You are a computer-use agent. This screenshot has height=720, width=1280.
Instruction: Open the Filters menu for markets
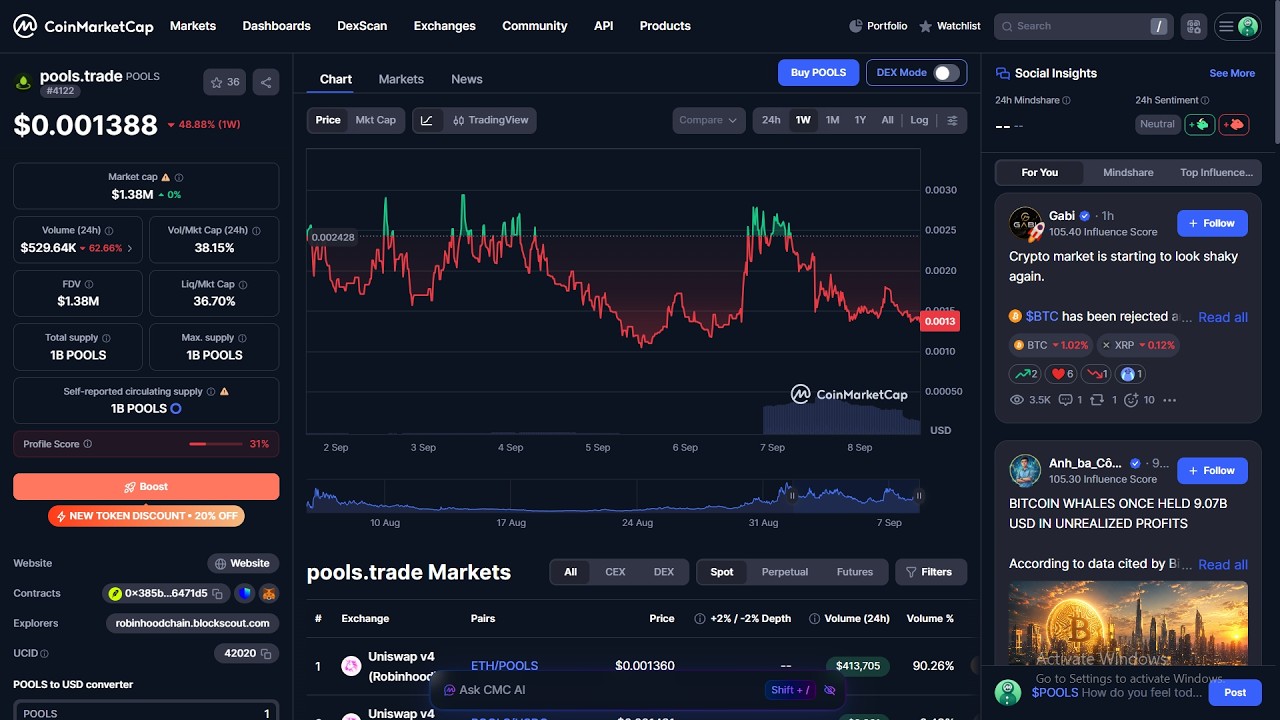point(930,572)
